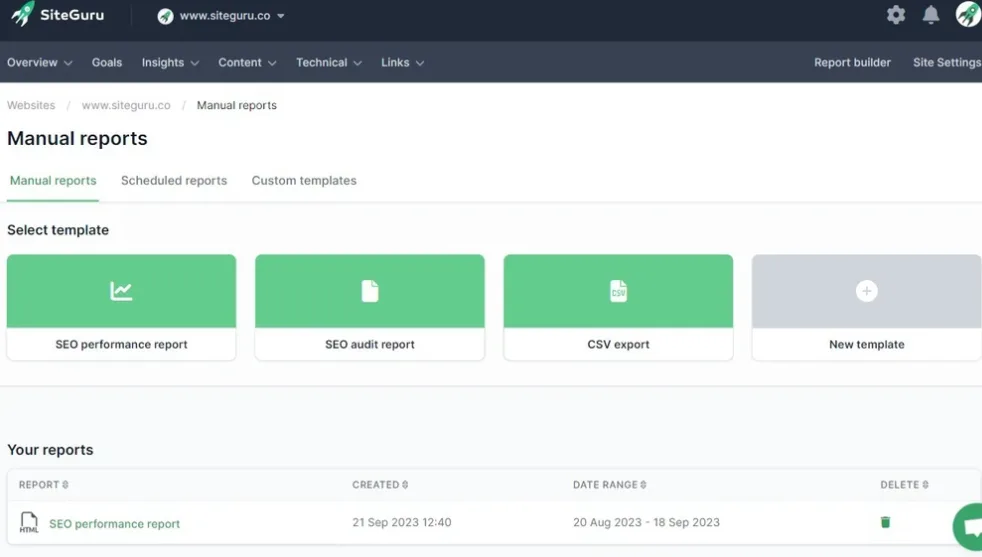The width and height of the screenshot is (982, 557).
Task: Expand the Technical menu
Action: pos(329,63)
